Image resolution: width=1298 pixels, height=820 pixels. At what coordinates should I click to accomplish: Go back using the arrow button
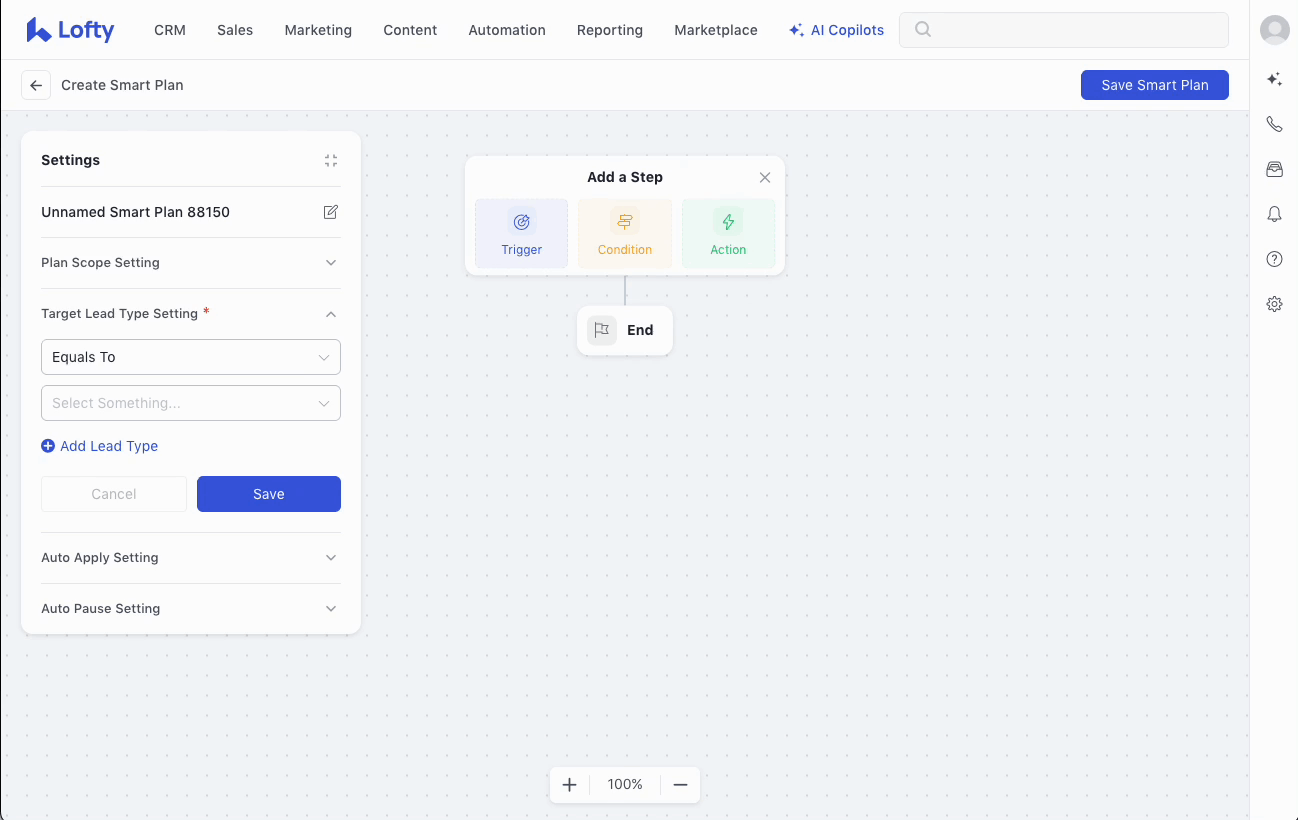point(36,85)
